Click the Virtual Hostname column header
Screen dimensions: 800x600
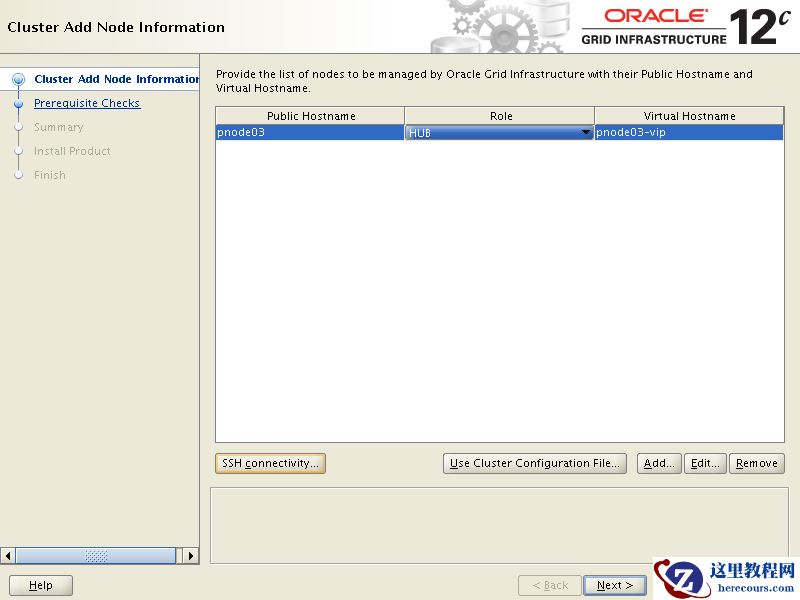pyautogui.click(x=689, y=116)
